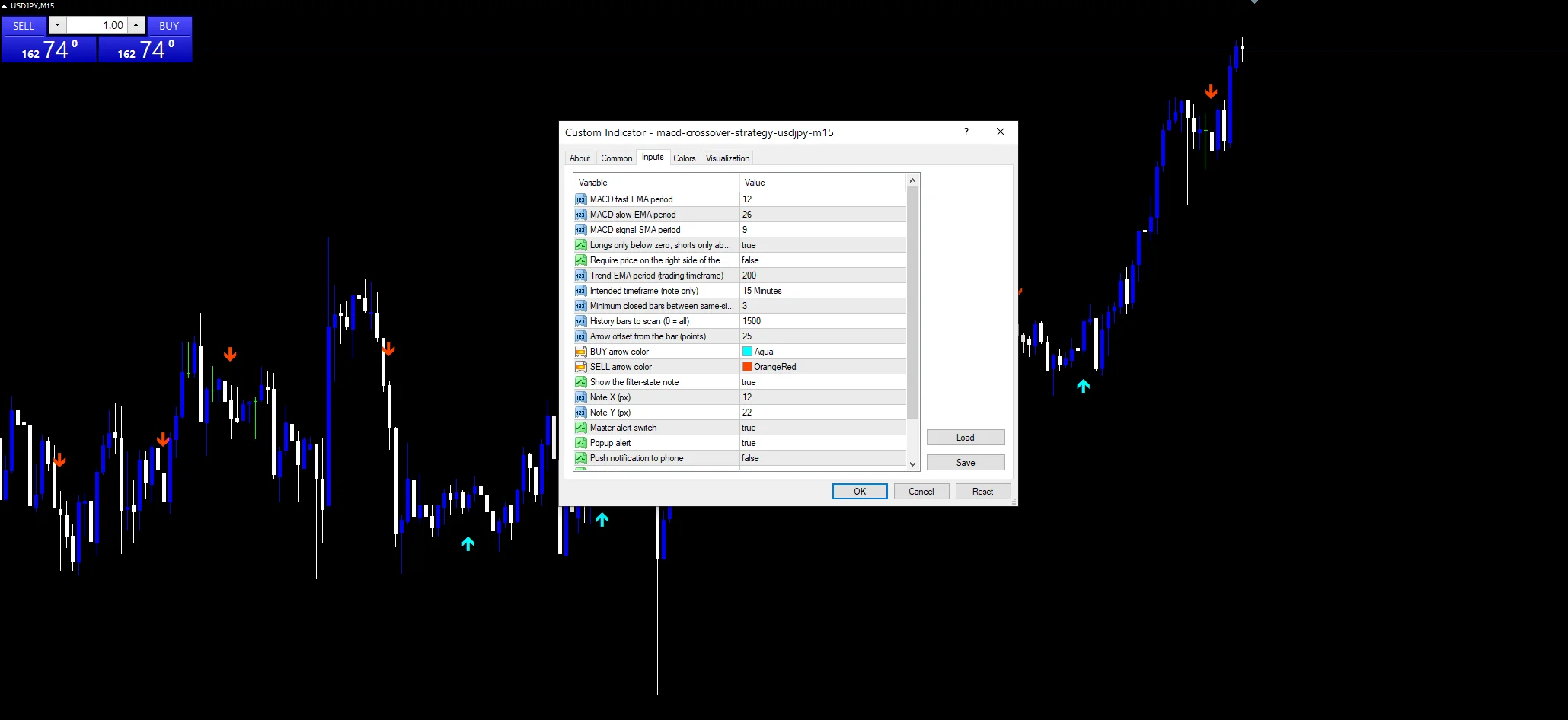Decrease trade volume with the down arrow

57,25
